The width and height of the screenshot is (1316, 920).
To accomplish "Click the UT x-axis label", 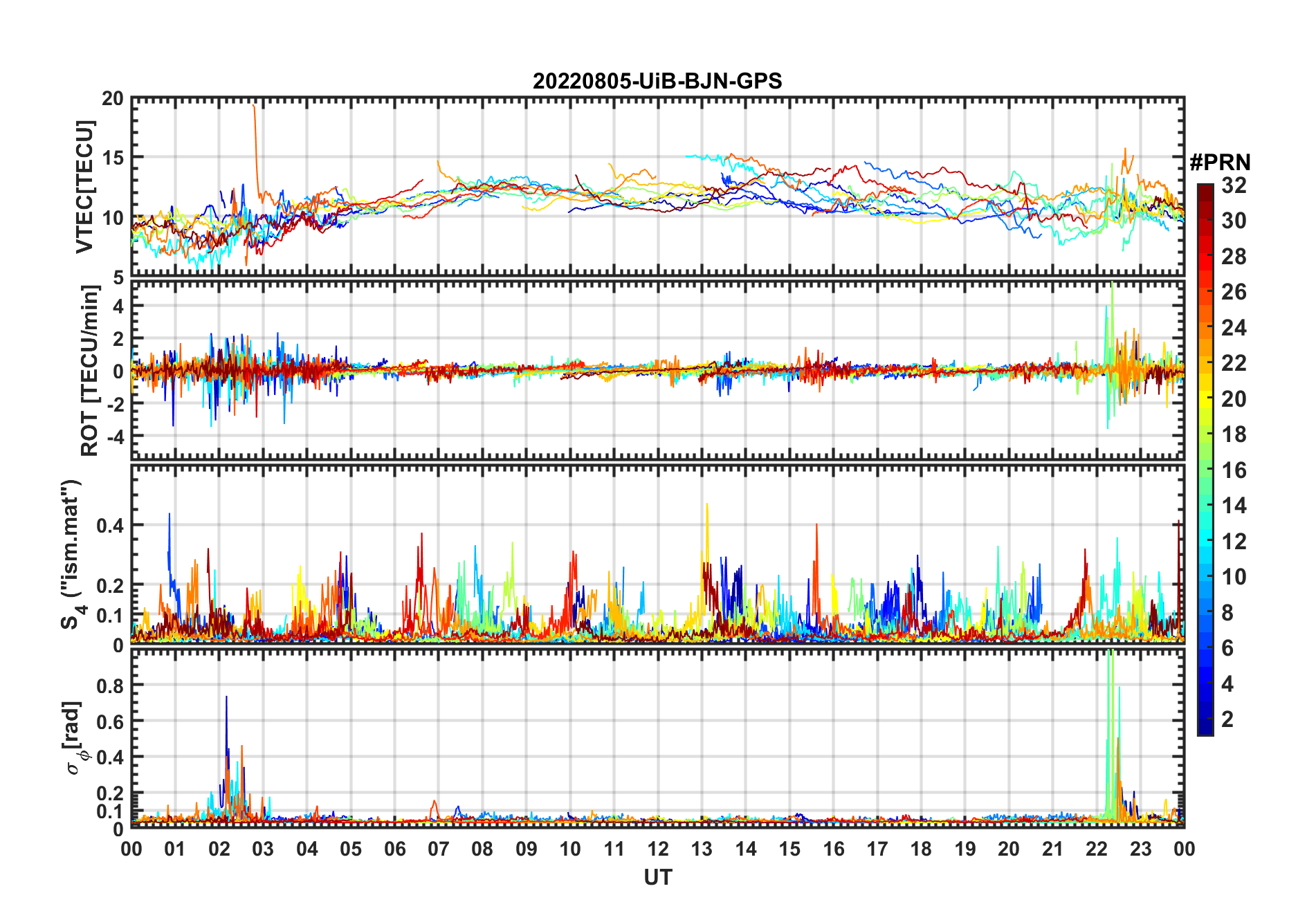I will (x=657, y=877).
